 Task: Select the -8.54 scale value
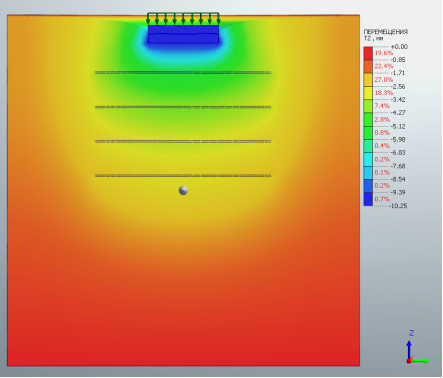(x=398, y=179)
